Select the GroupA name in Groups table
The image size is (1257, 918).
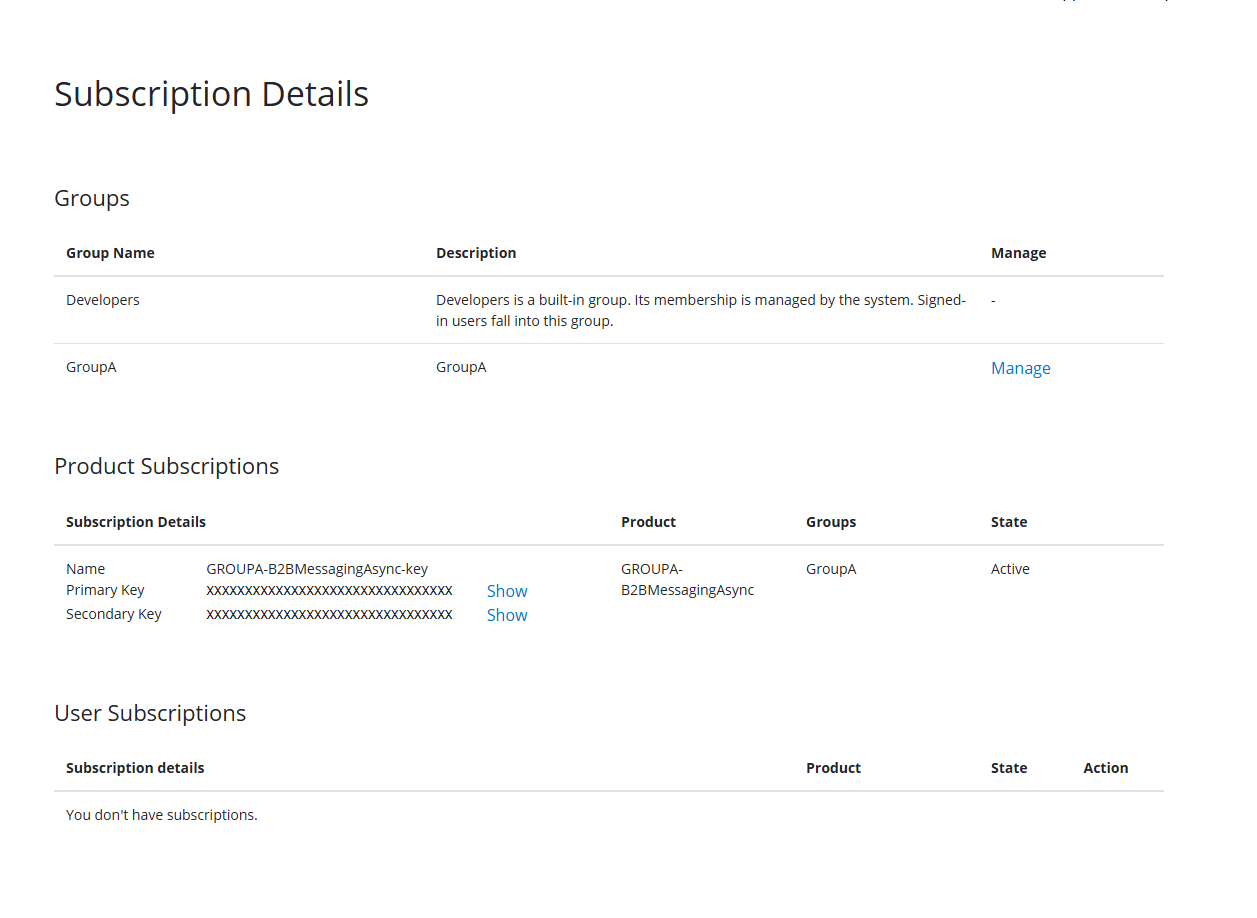coord(91,367)
